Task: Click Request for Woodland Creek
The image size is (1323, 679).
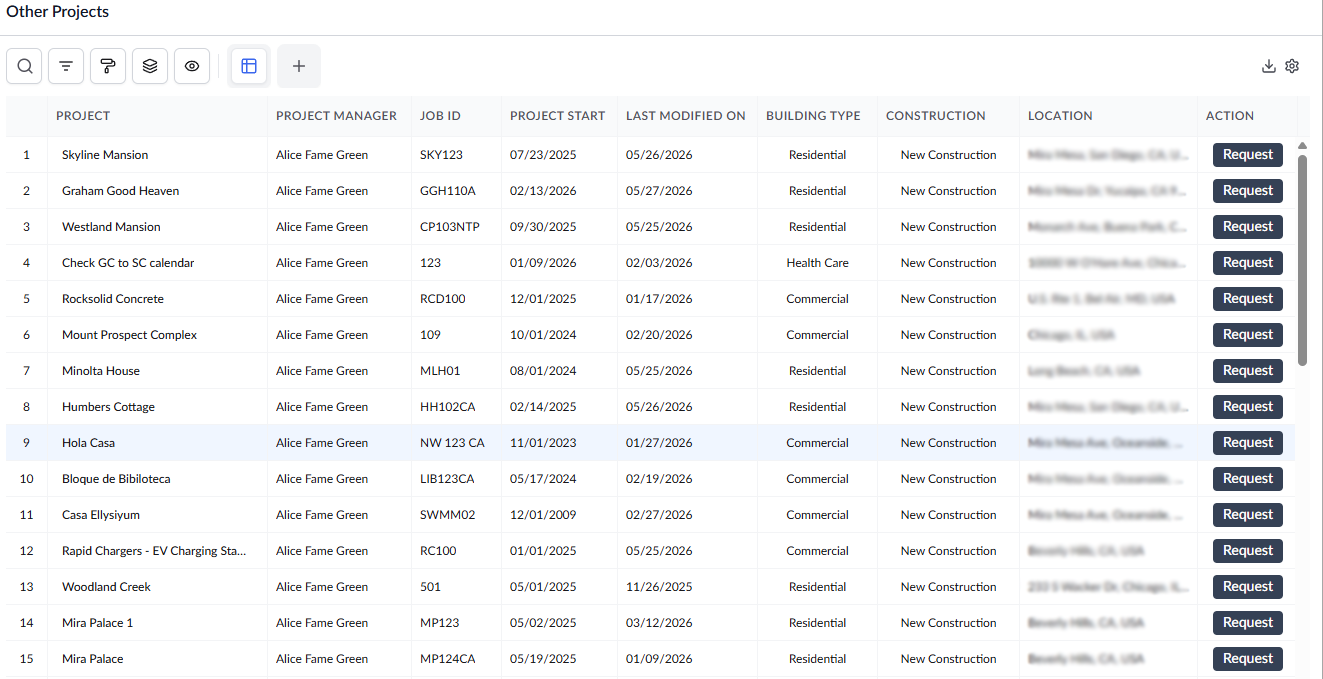Action: 1248,587
